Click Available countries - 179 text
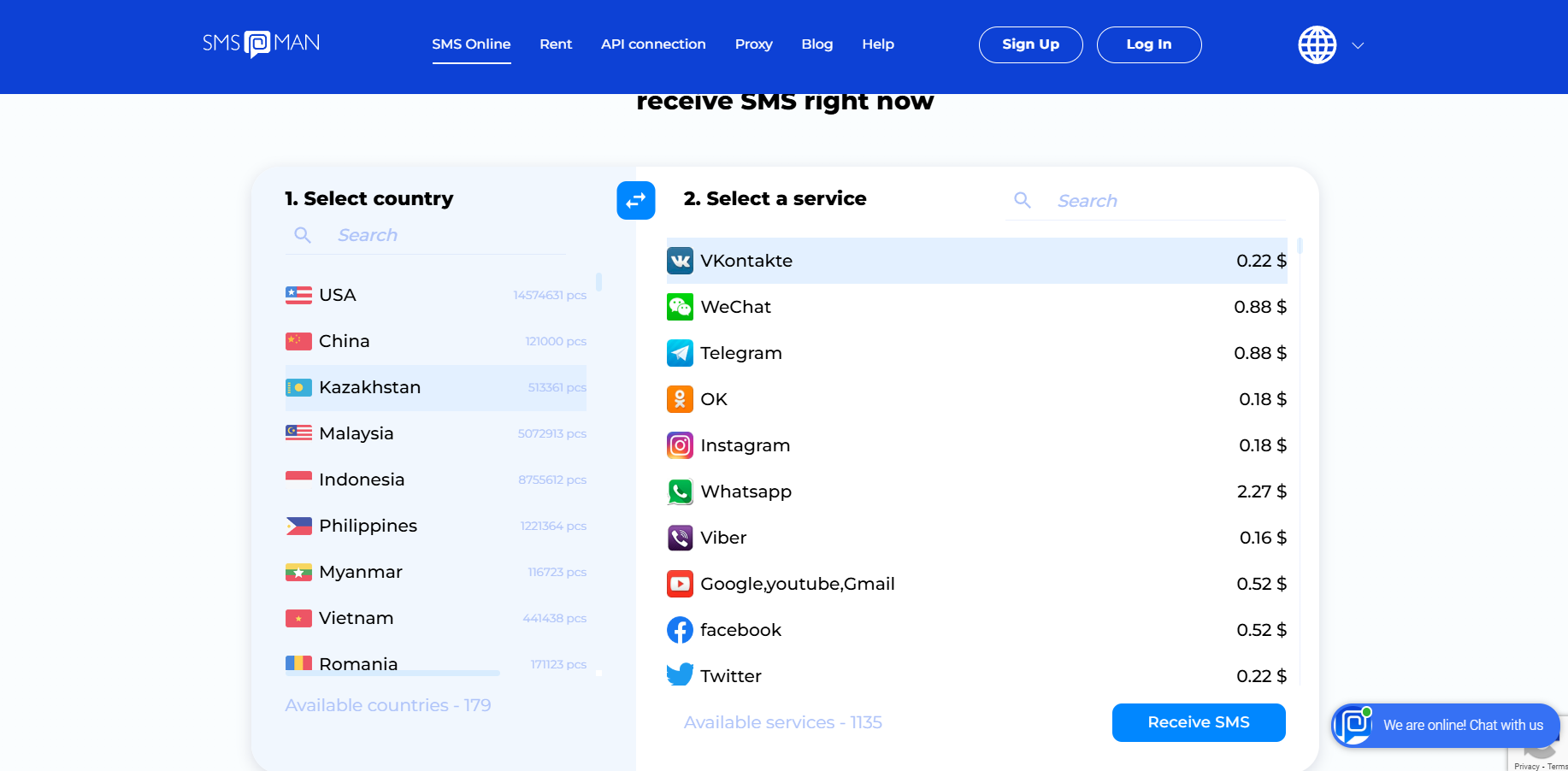 (388, 705)
